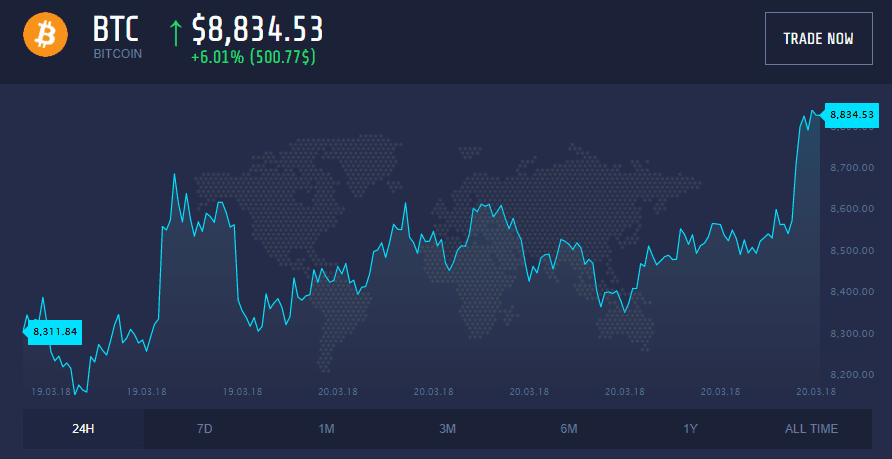Open the 1Y time range tab
The height and width of the screenshot is (459, 892).
click(690, 429)
